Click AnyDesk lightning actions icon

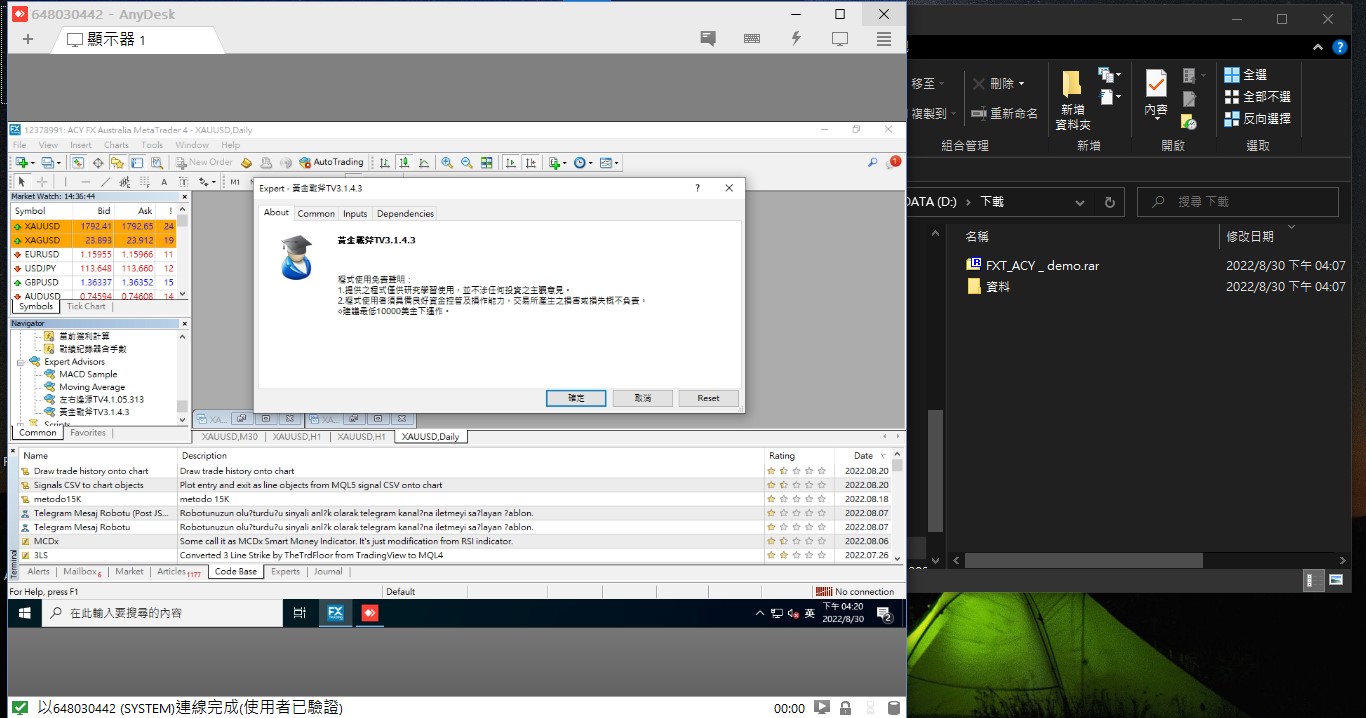point(796,39)
